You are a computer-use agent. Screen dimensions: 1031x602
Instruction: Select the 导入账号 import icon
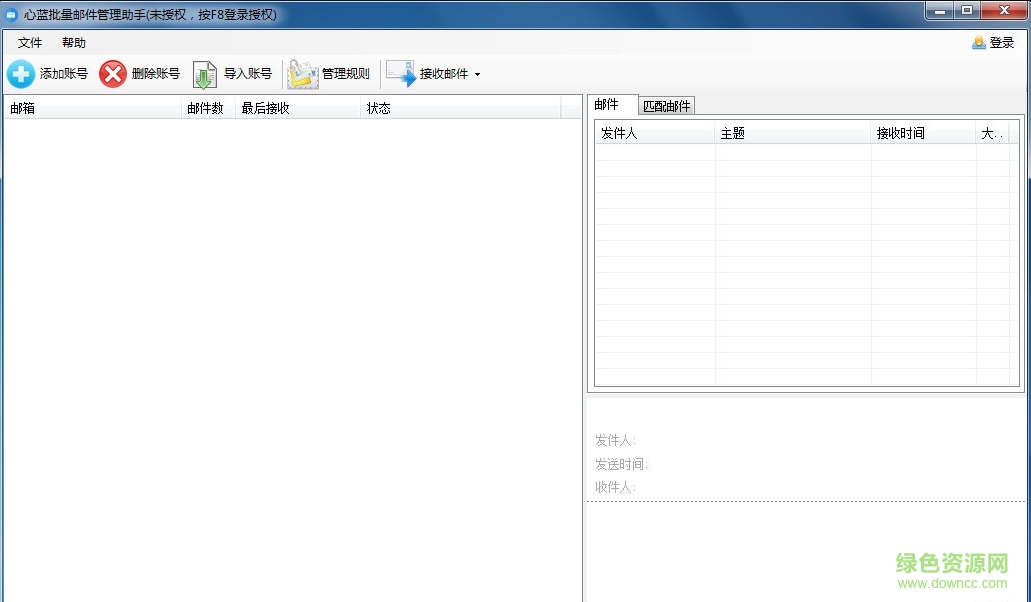tap(206, 73)
